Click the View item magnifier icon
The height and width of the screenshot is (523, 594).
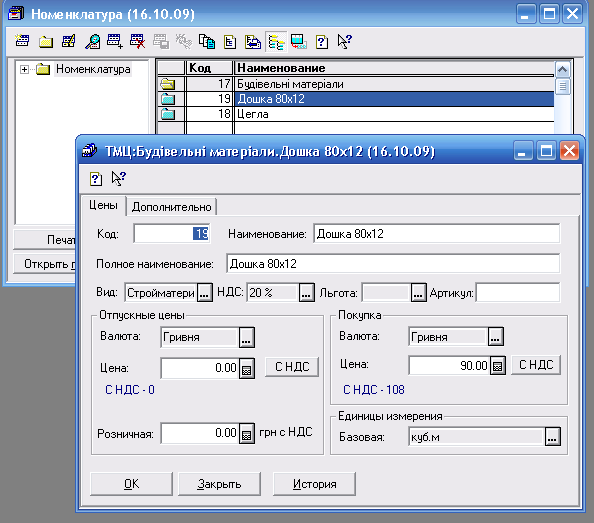(92, 41)
